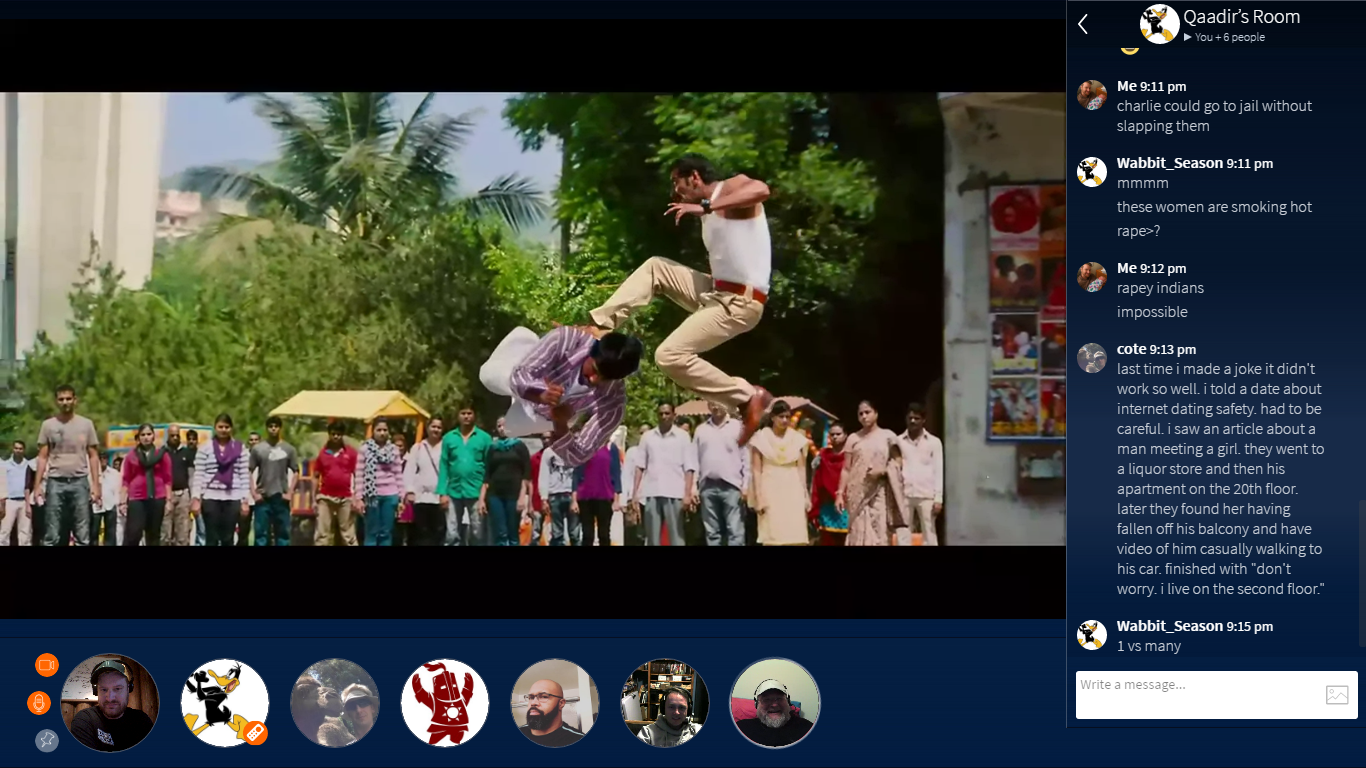This screenshot has width=1366, height=768.
Task: Click the message '1 vs many'
Action: (1149, 646)
